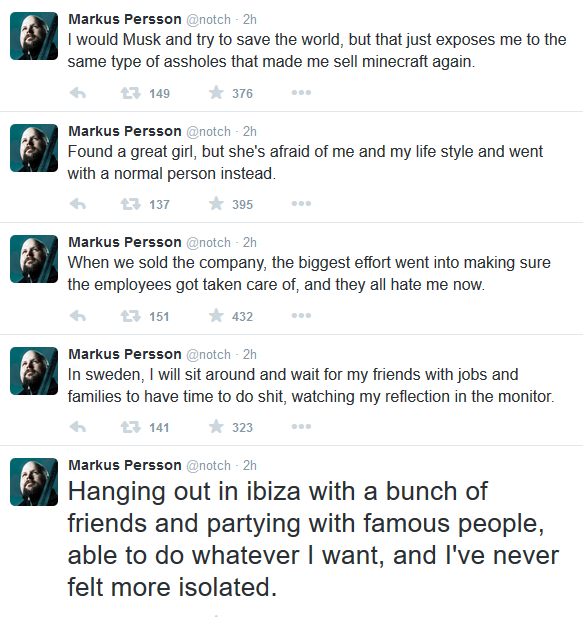583x617 pixels.
Task: Reply to the 'I would Musk' tweet
Action: tap(77, 93)
